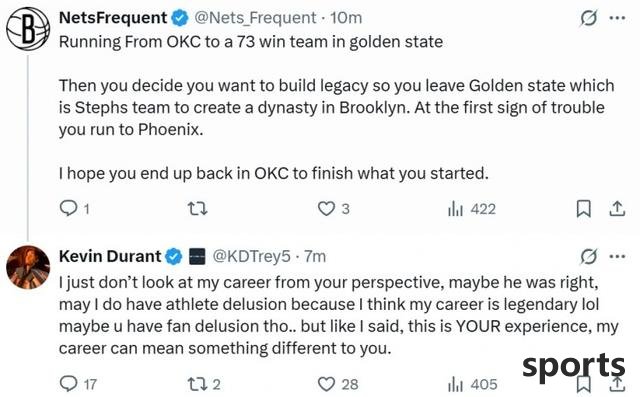View analytics showing 405 views
This screenshot has height=397, width=640.
(x=473, y=384)
